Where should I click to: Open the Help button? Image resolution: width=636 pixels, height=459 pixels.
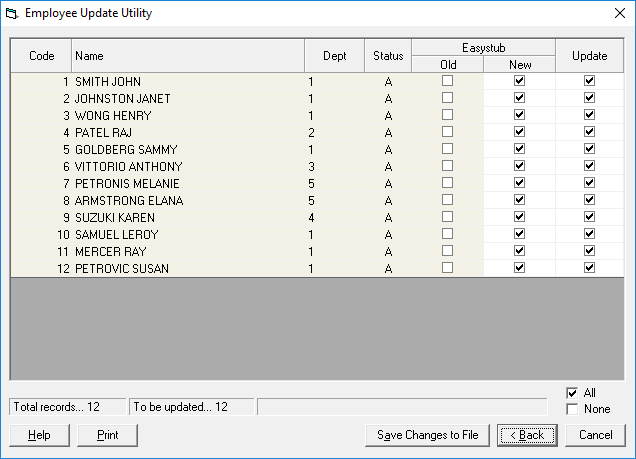(39, 435)
